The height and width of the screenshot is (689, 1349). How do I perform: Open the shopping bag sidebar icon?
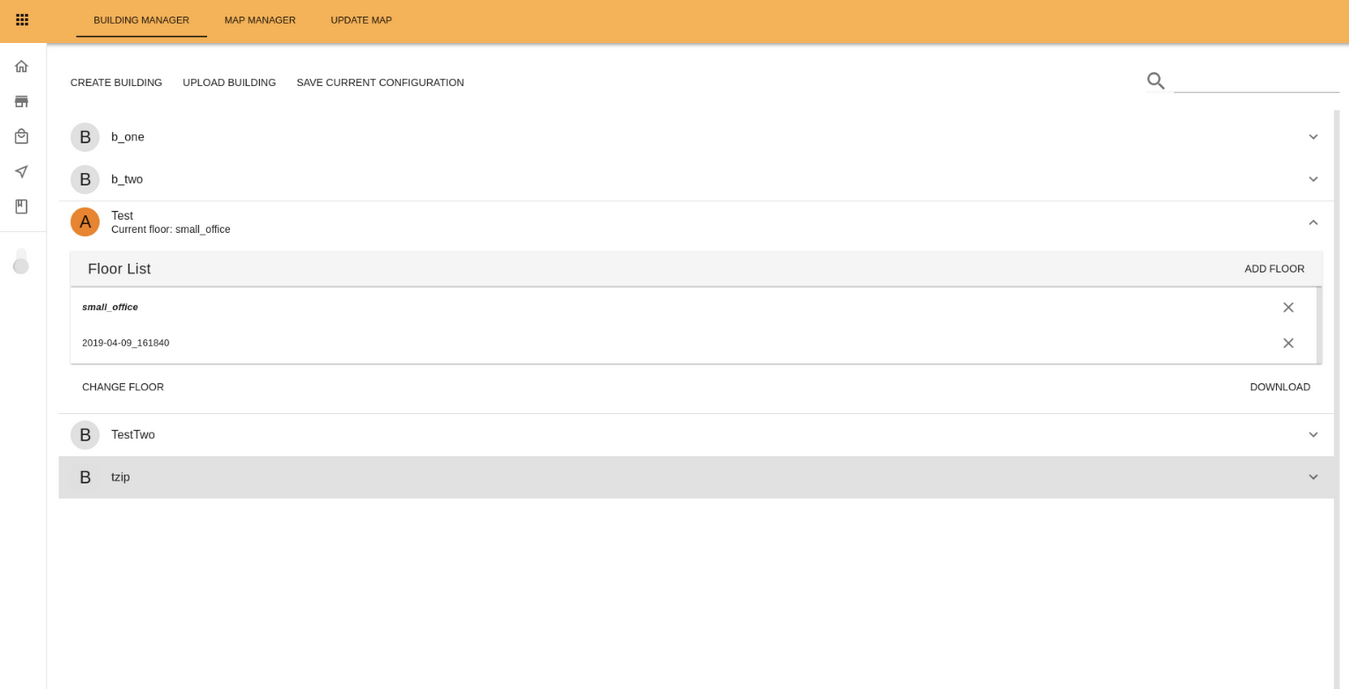coord(21,136)
